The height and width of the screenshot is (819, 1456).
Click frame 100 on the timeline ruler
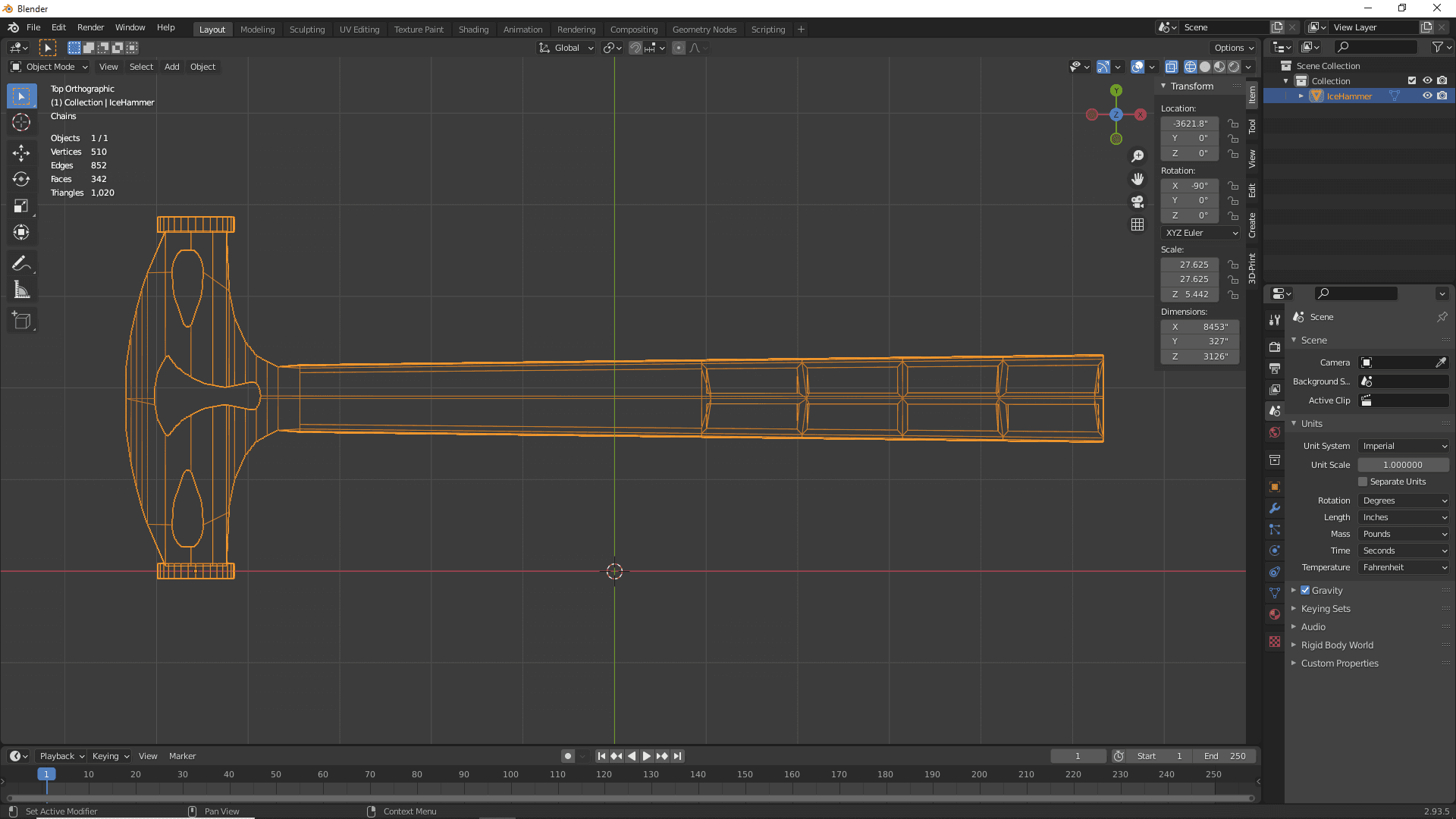click(510, 774)
